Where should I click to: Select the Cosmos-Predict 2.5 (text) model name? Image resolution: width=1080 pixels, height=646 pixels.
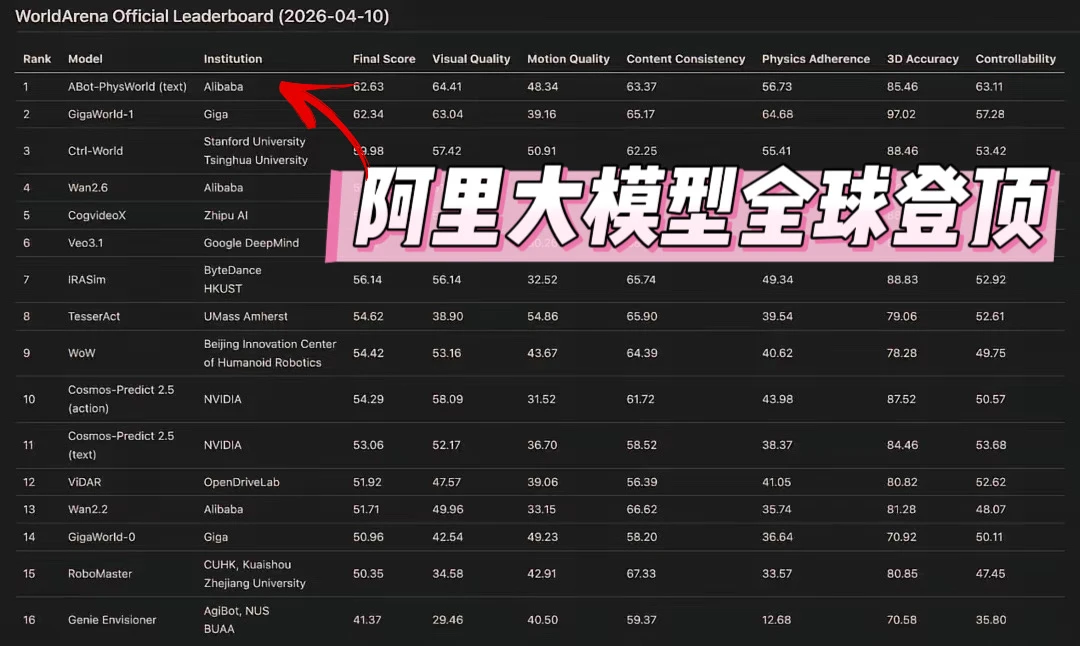pos(121,446)
